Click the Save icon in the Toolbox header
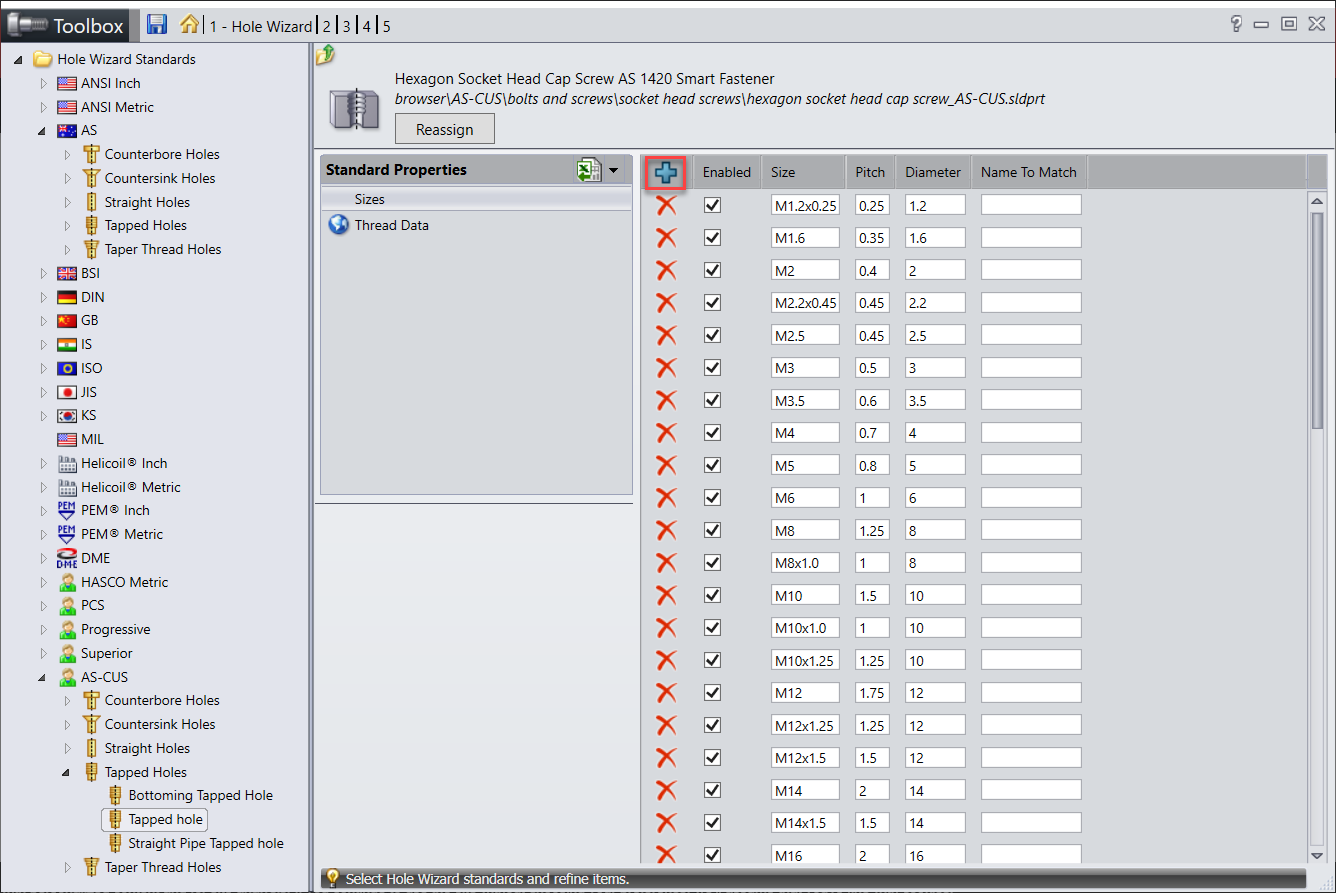The image size is (1336, 893). coord(157,24)
